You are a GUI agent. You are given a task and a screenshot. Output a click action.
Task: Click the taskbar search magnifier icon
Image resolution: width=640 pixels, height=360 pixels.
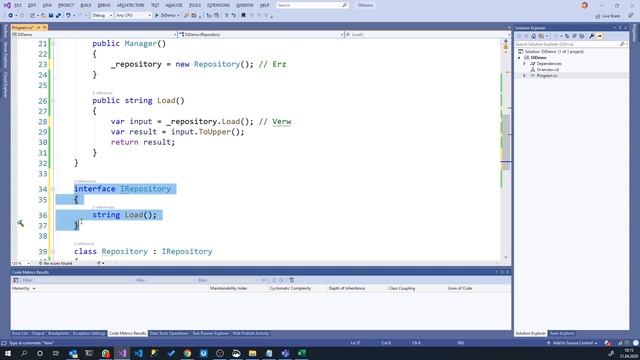point(24,353)
